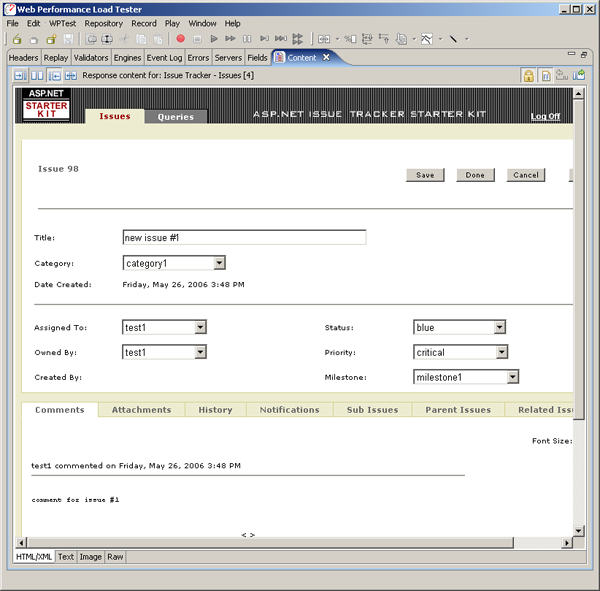Switch to the Validators tab
This screenshot has width=600, height=591.
click(91, 58)
